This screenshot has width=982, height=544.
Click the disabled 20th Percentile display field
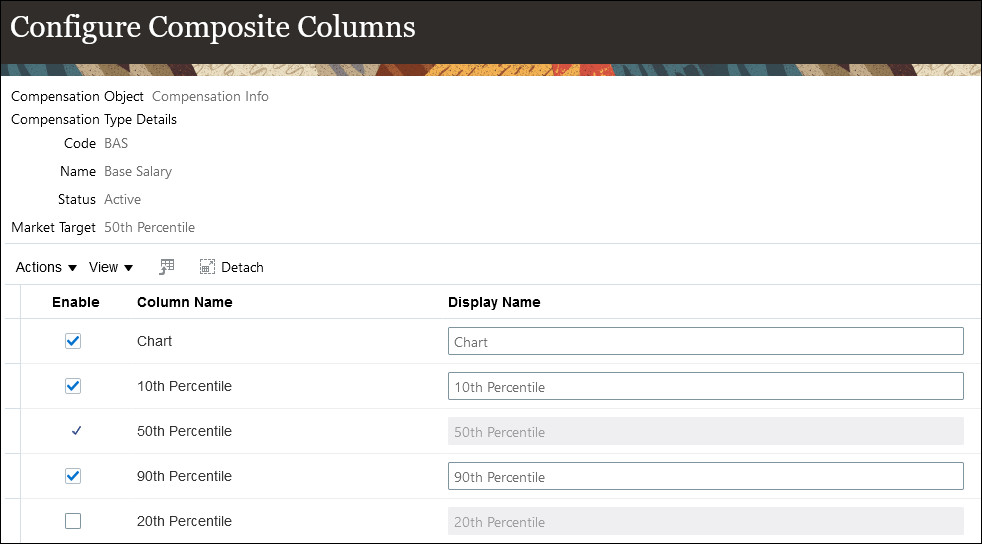click(x=705, y=521)
